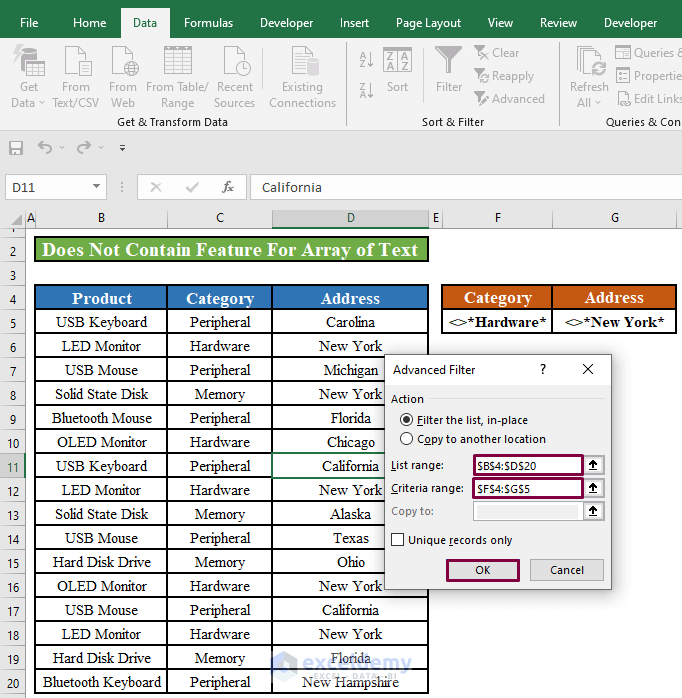This screenshot has height=698, width=682.
Task: Click the From Text/CSV icon
Action: coord(76,63)
